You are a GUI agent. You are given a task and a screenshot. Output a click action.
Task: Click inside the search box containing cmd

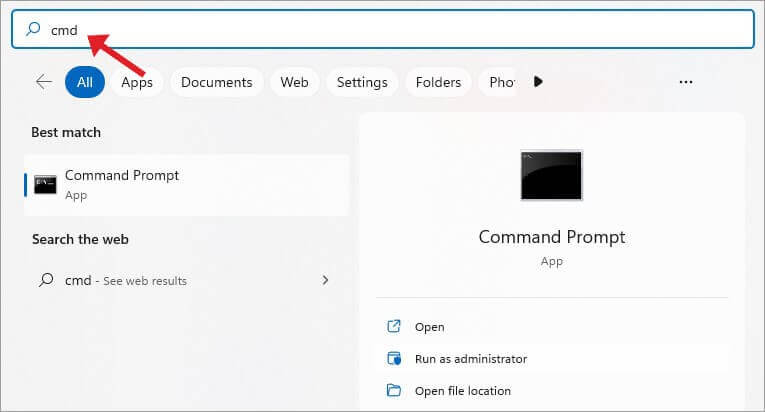383,29
